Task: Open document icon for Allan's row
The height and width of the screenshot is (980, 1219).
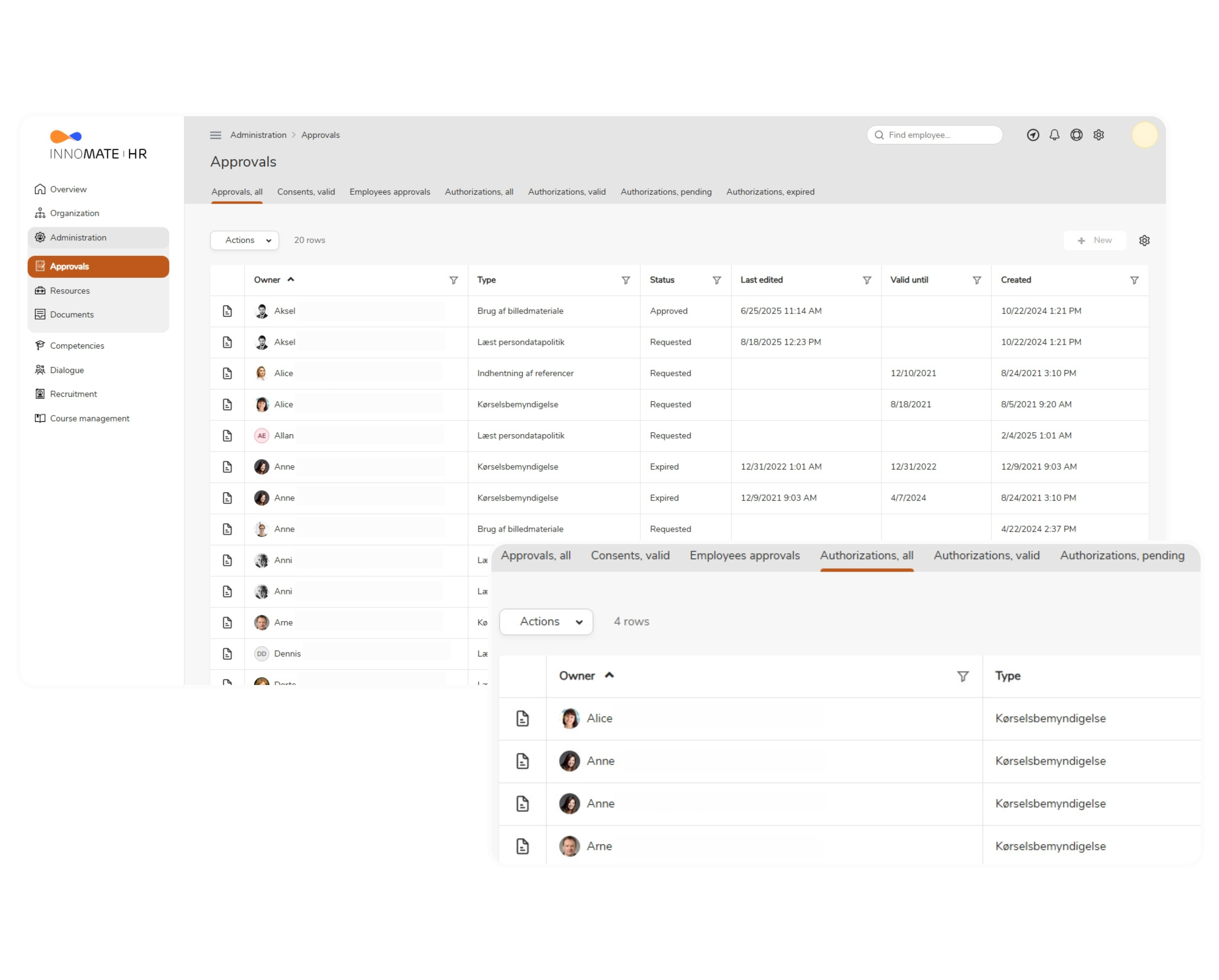Action: click(x=227, y=436)
